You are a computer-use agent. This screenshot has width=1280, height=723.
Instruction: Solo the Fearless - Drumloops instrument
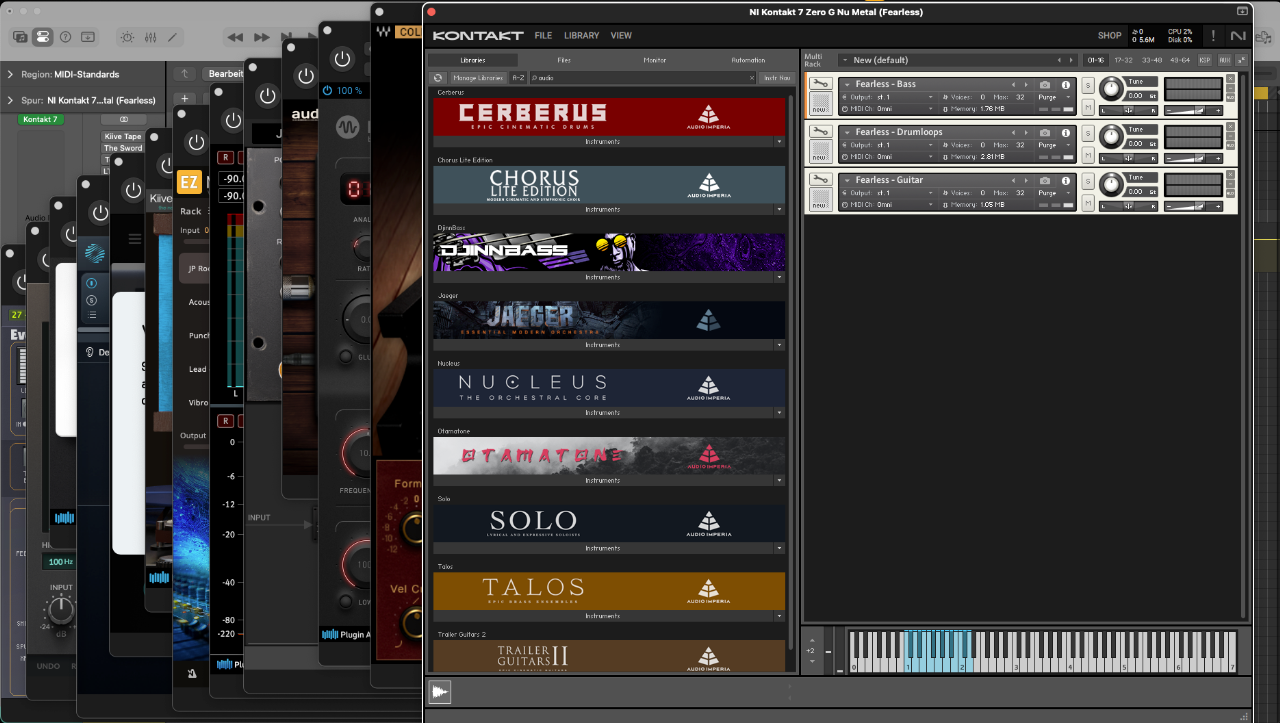click(x=1088, y=134)
